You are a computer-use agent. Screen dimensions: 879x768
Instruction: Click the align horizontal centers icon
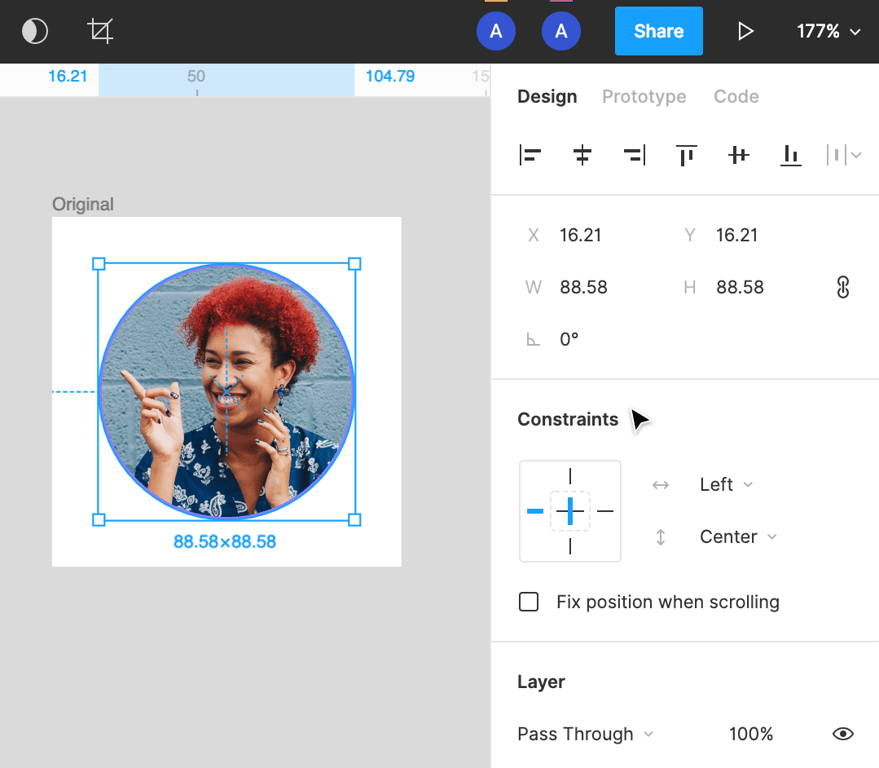(x=582, y=155)
